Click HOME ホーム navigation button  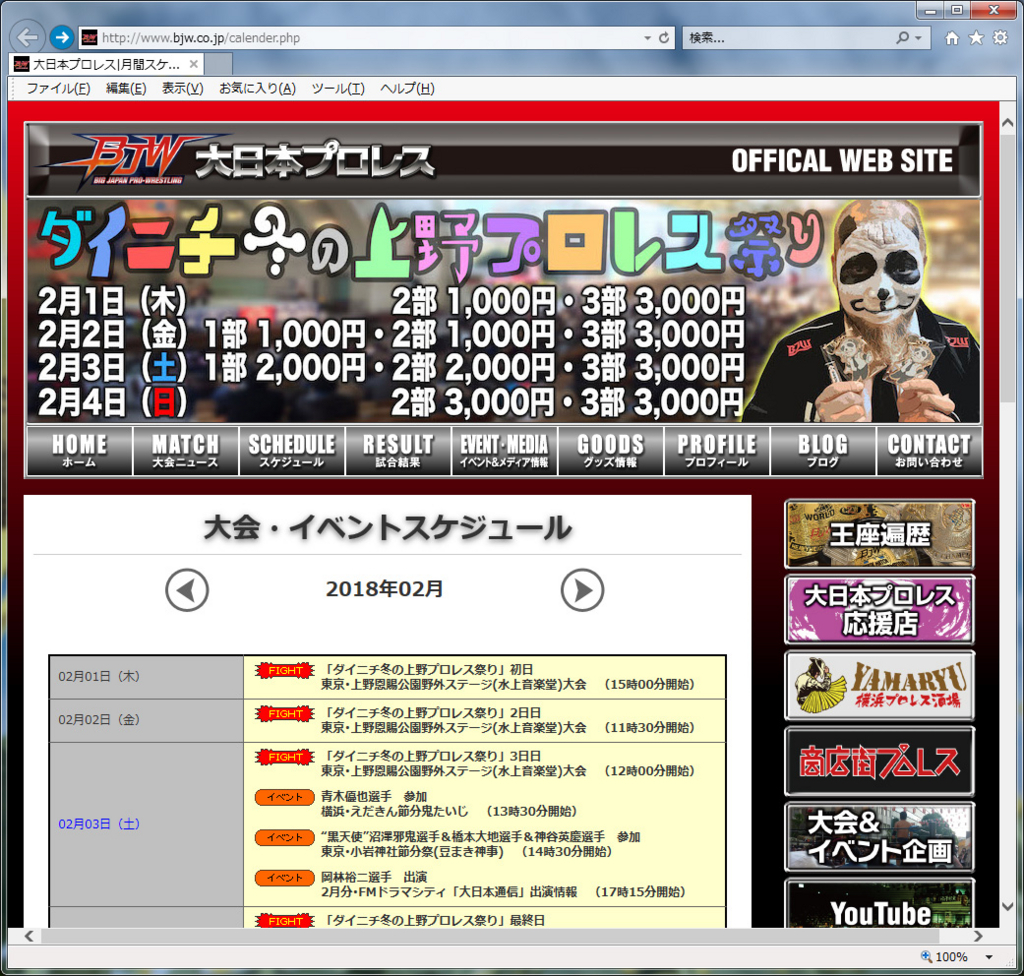[x=79, y=451]
